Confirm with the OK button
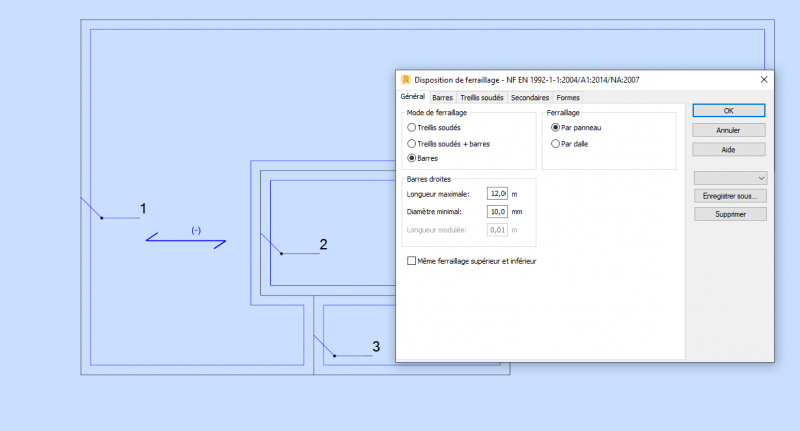Screen dimensions: 800x431 coord(729,111)
